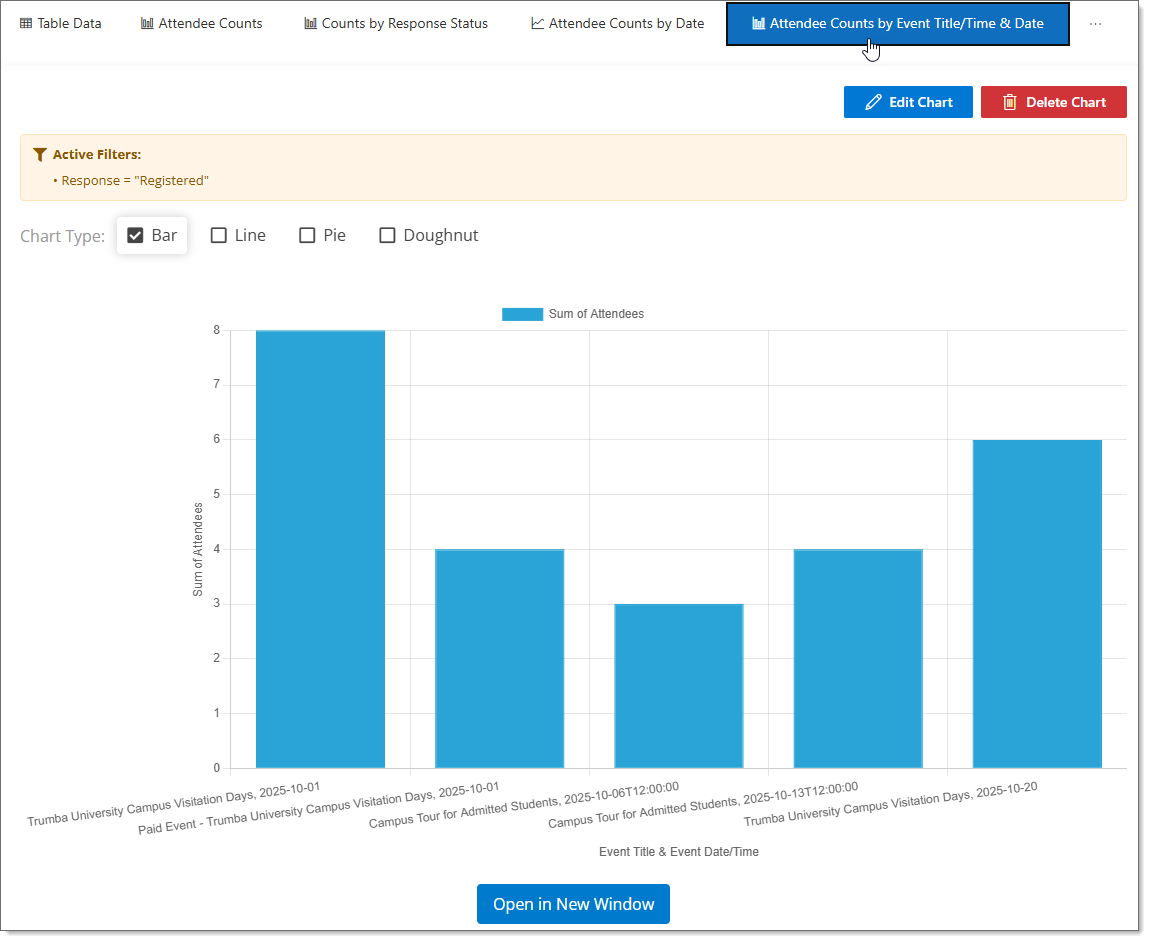Uncheck the Bar chart type checkbox
The width and height of the screenshot is (1149, 941).
coord(135,234)
